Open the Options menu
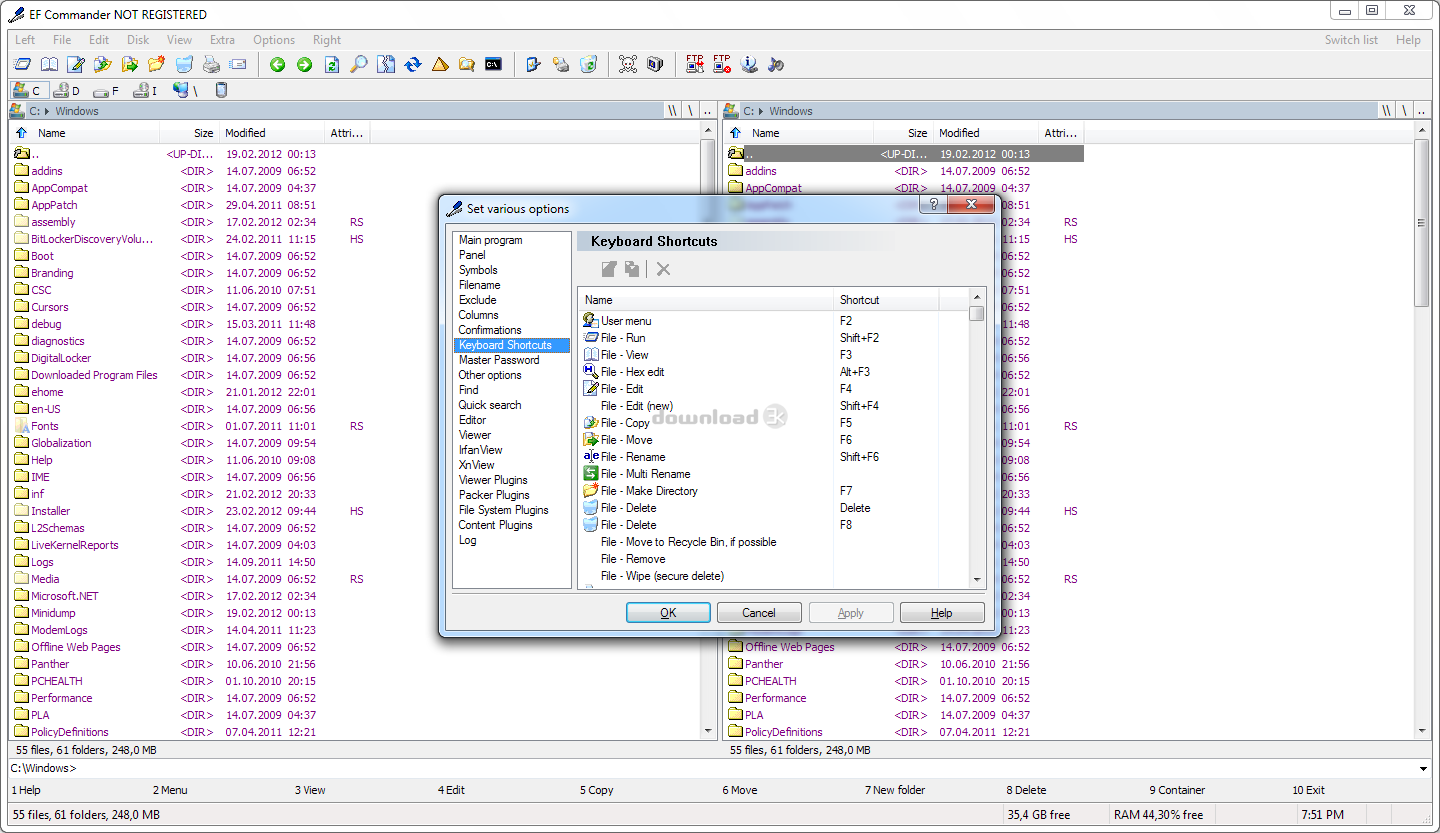Viewport: 1440px width, 833px height. (x=274, y=40)
